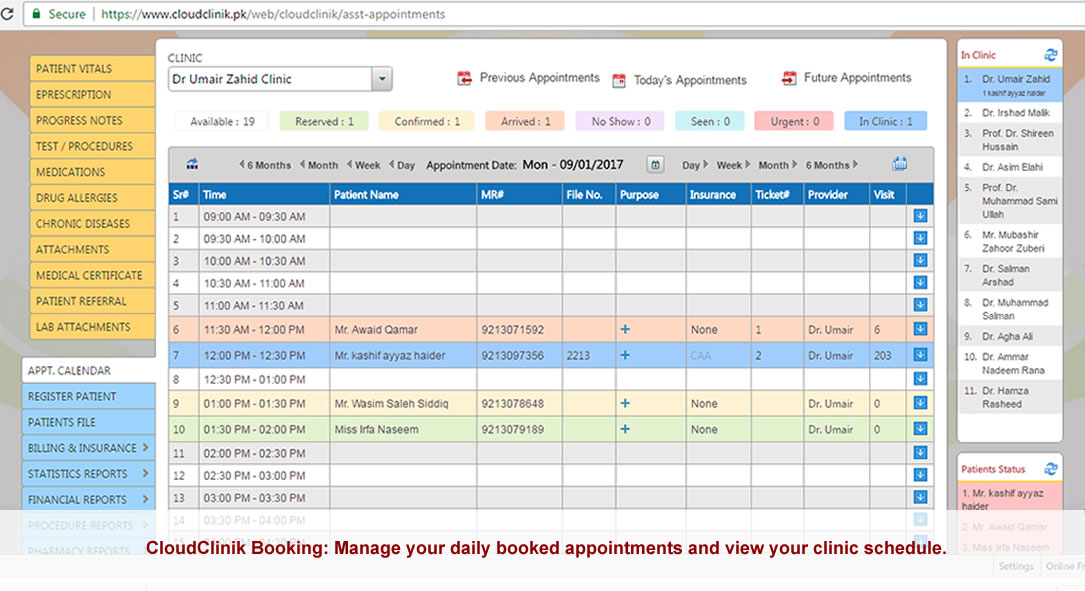Go back one Month using the chevron
The image size is (1085, 591).
(318, 164)
